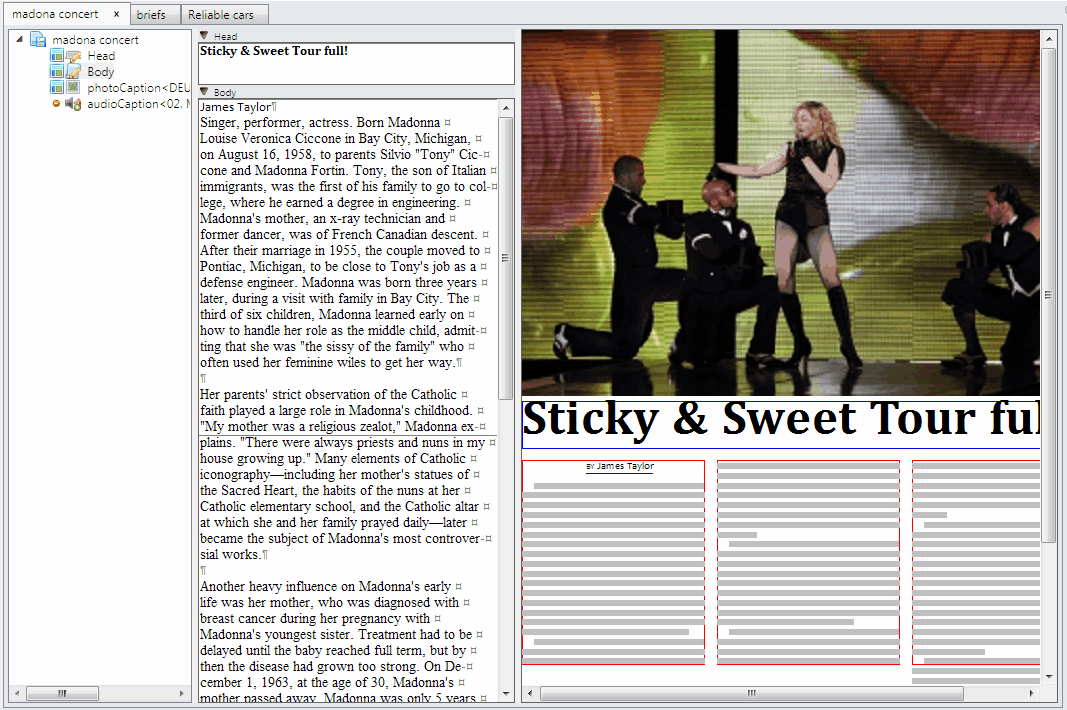Collapse the Body section triangle
Screen dimensions: 1067x710
pyautogui.click(x=204, y=92)
